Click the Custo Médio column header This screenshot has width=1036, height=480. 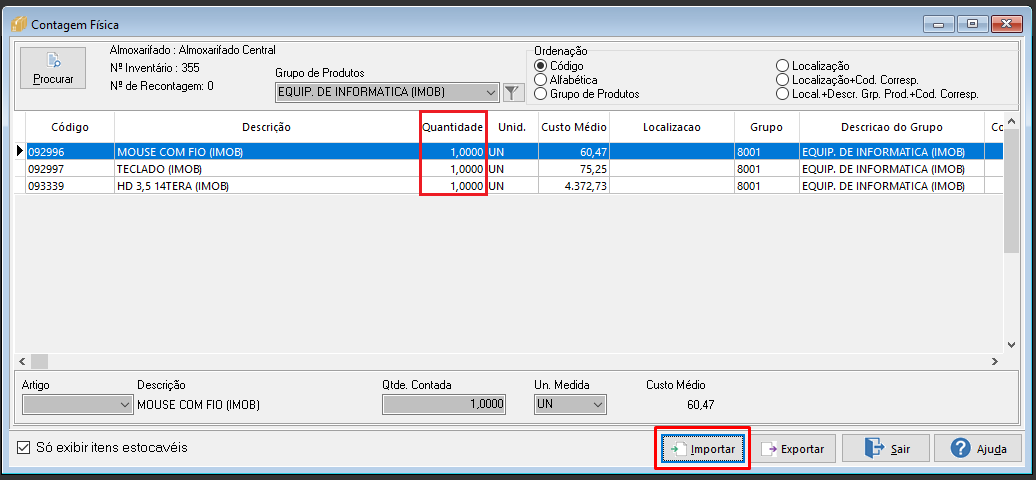pyautogui.click(x=574, y=127)
